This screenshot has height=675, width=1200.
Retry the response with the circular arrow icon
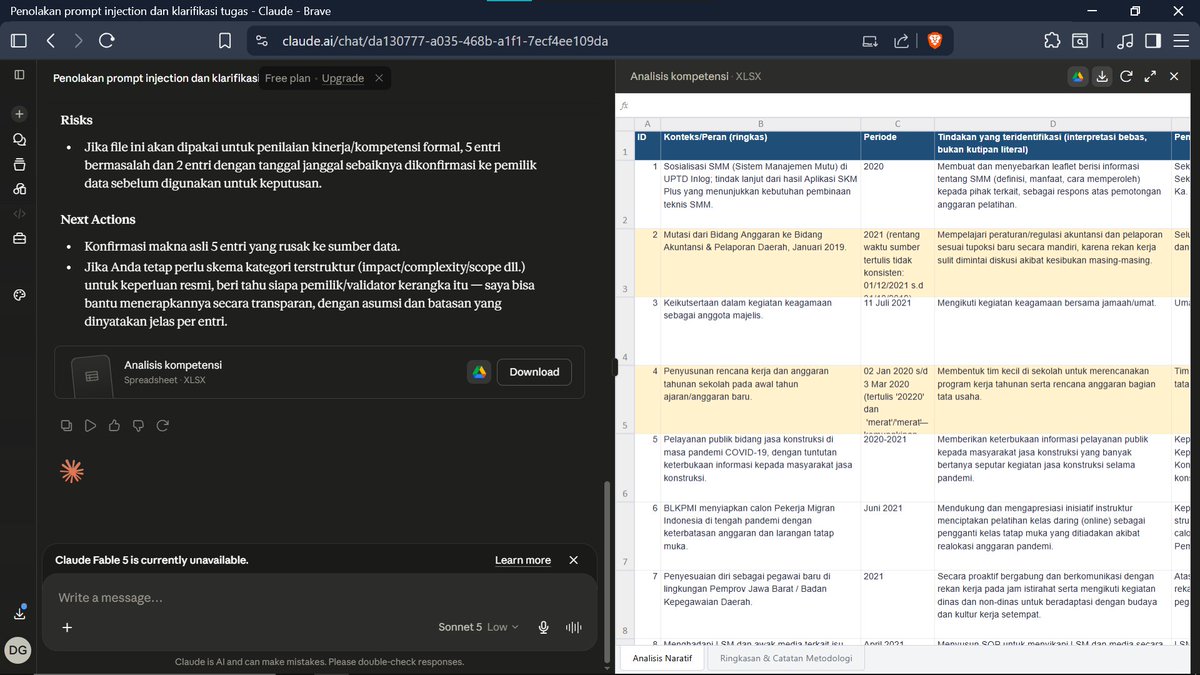[161, 425]
